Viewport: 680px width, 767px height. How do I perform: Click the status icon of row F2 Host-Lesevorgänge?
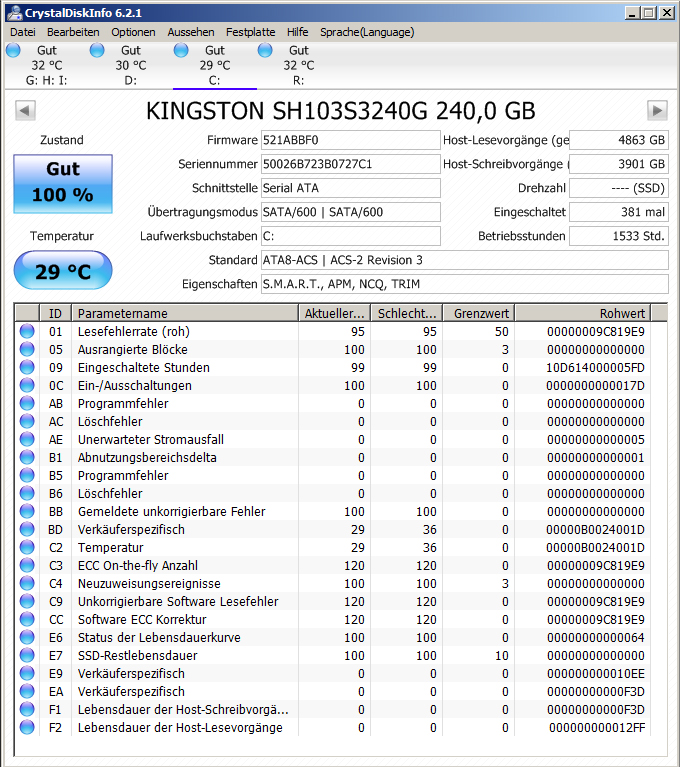point(27,727)
